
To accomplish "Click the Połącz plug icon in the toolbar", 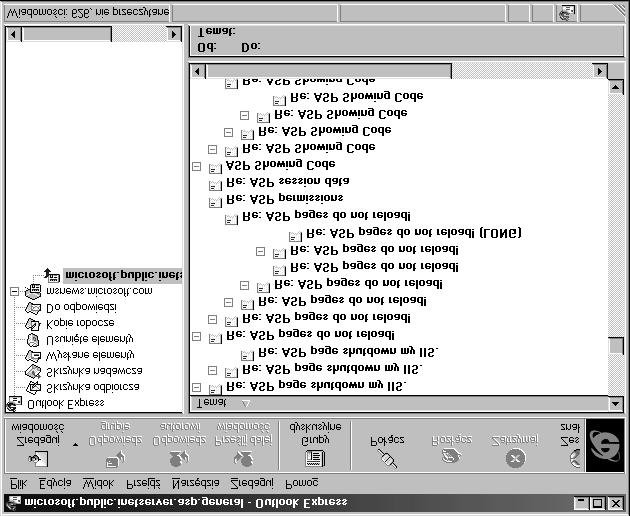I will click(x=387, y=457).
